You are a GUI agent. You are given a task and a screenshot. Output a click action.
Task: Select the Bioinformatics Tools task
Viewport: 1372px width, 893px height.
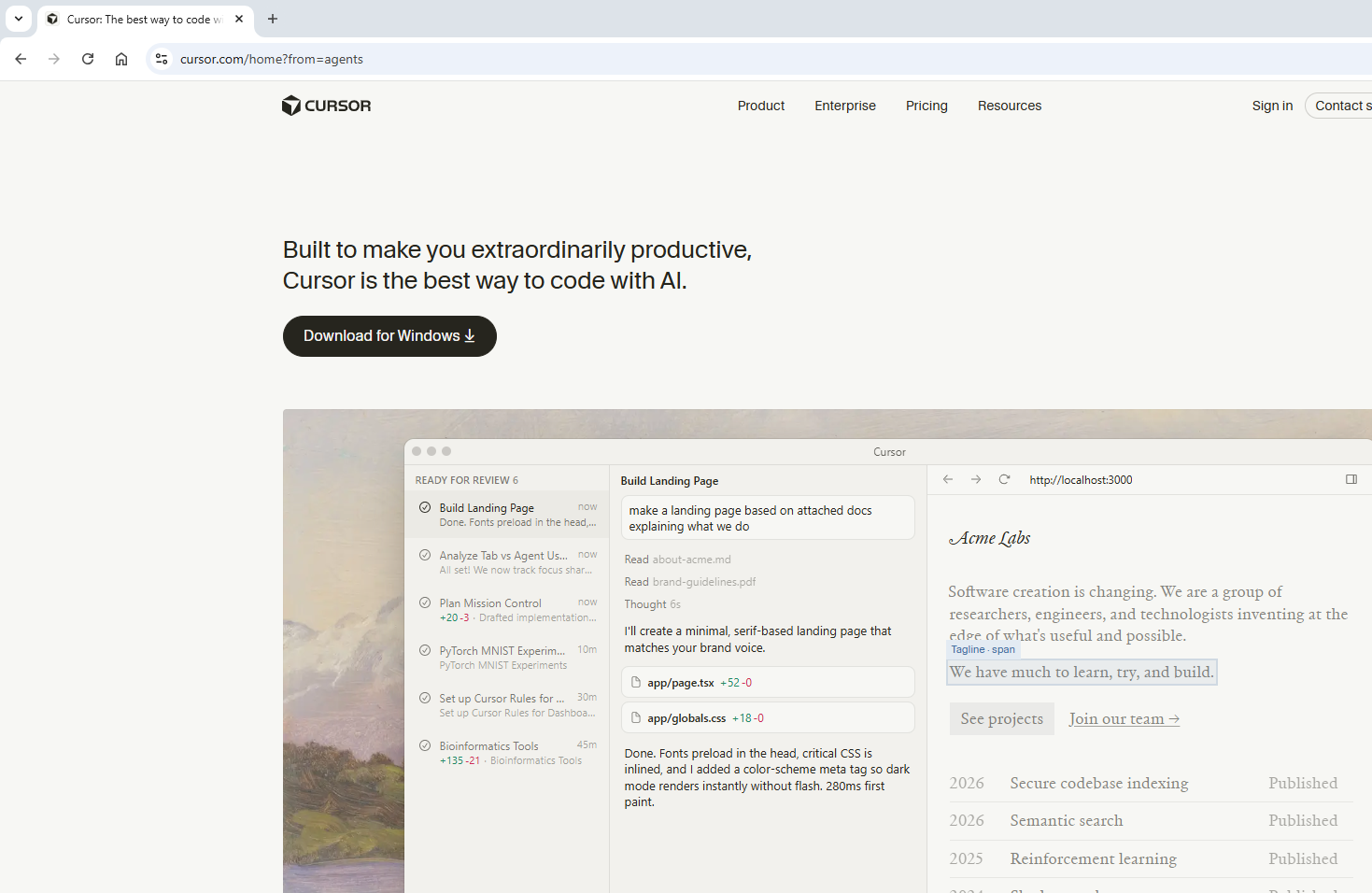click(x=506, y=753)
